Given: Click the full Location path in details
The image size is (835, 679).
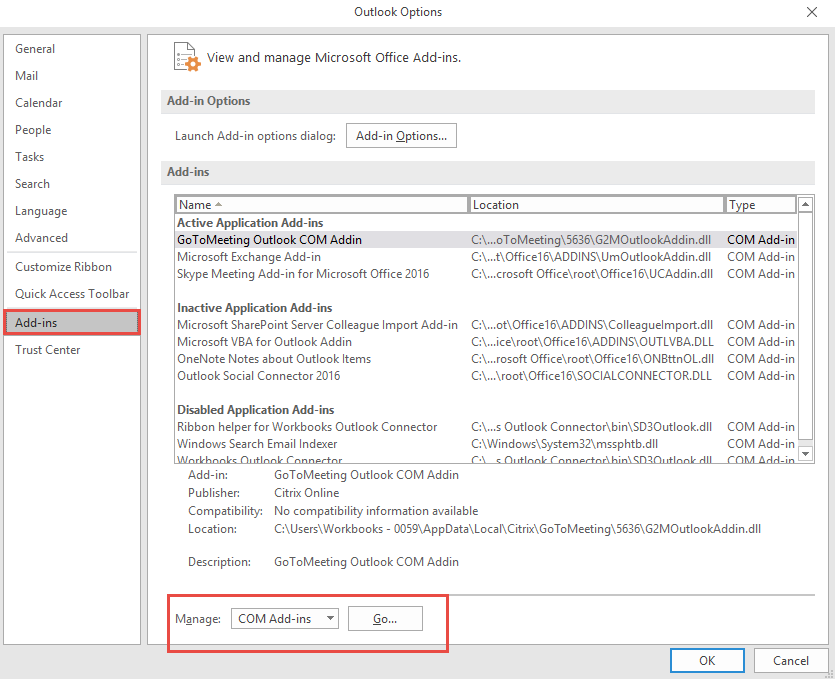Looking at the screenshot, I should tap(517, 529).
